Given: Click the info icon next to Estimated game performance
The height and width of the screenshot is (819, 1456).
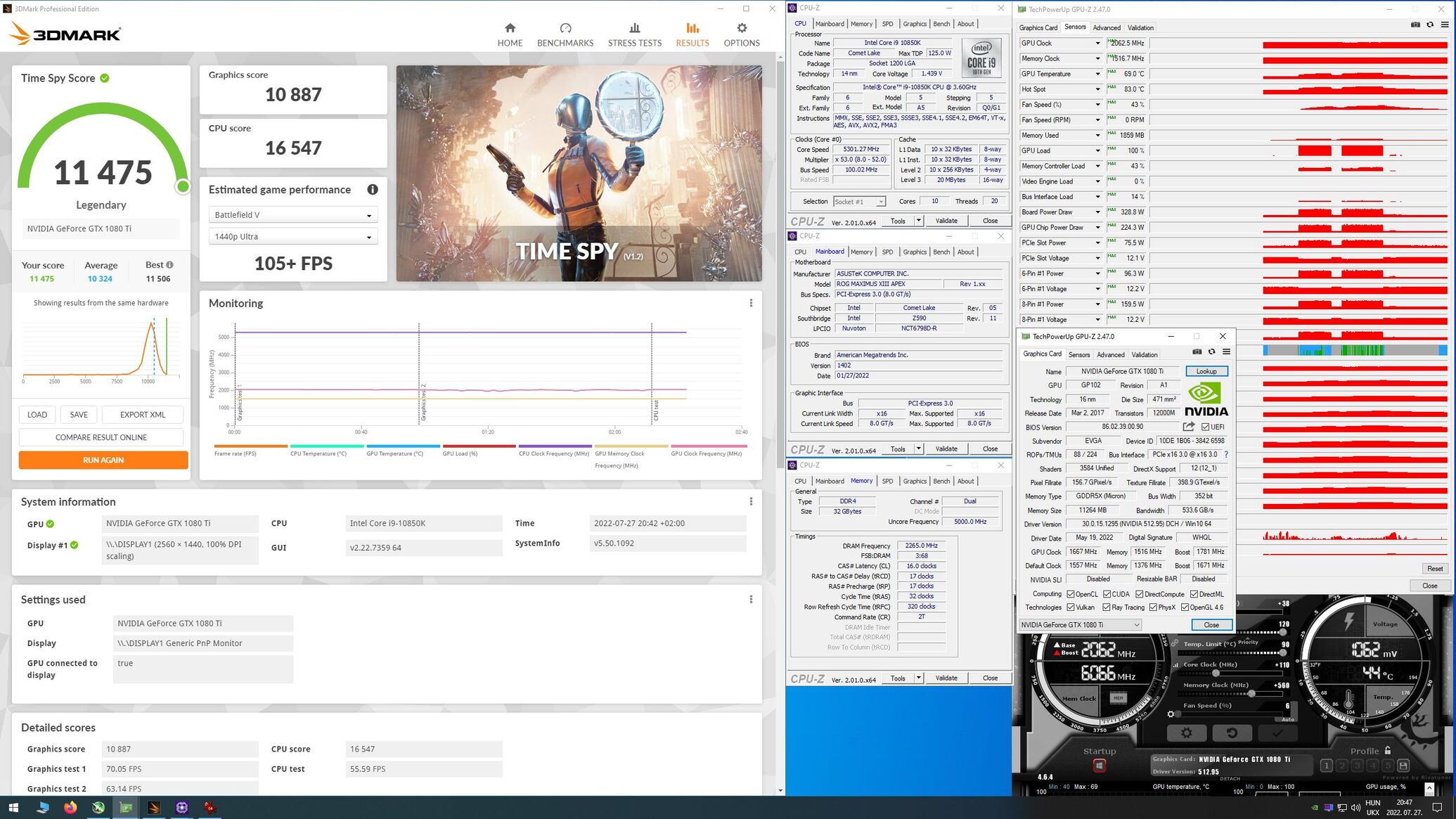Looking at the screenshot, I should 373,190.
